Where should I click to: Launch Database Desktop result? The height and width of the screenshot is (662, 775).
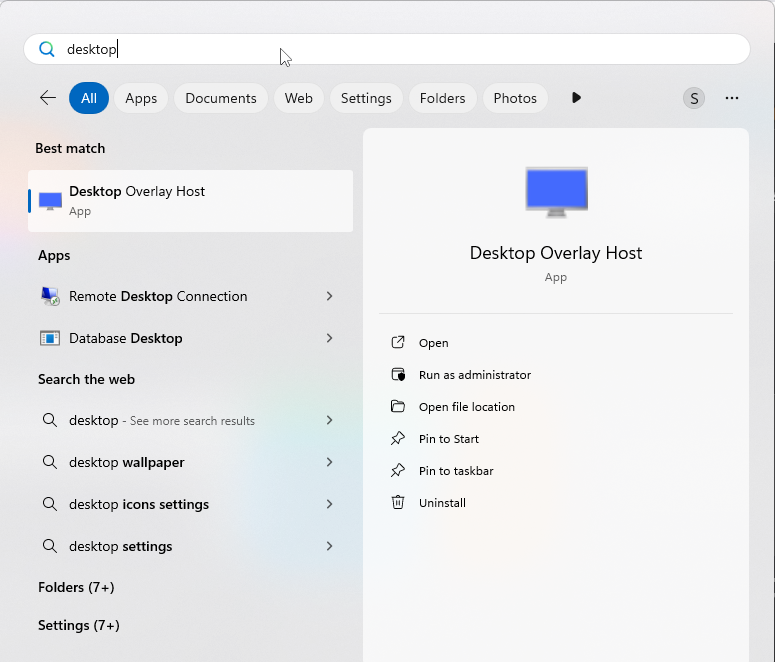click(190, 338)
